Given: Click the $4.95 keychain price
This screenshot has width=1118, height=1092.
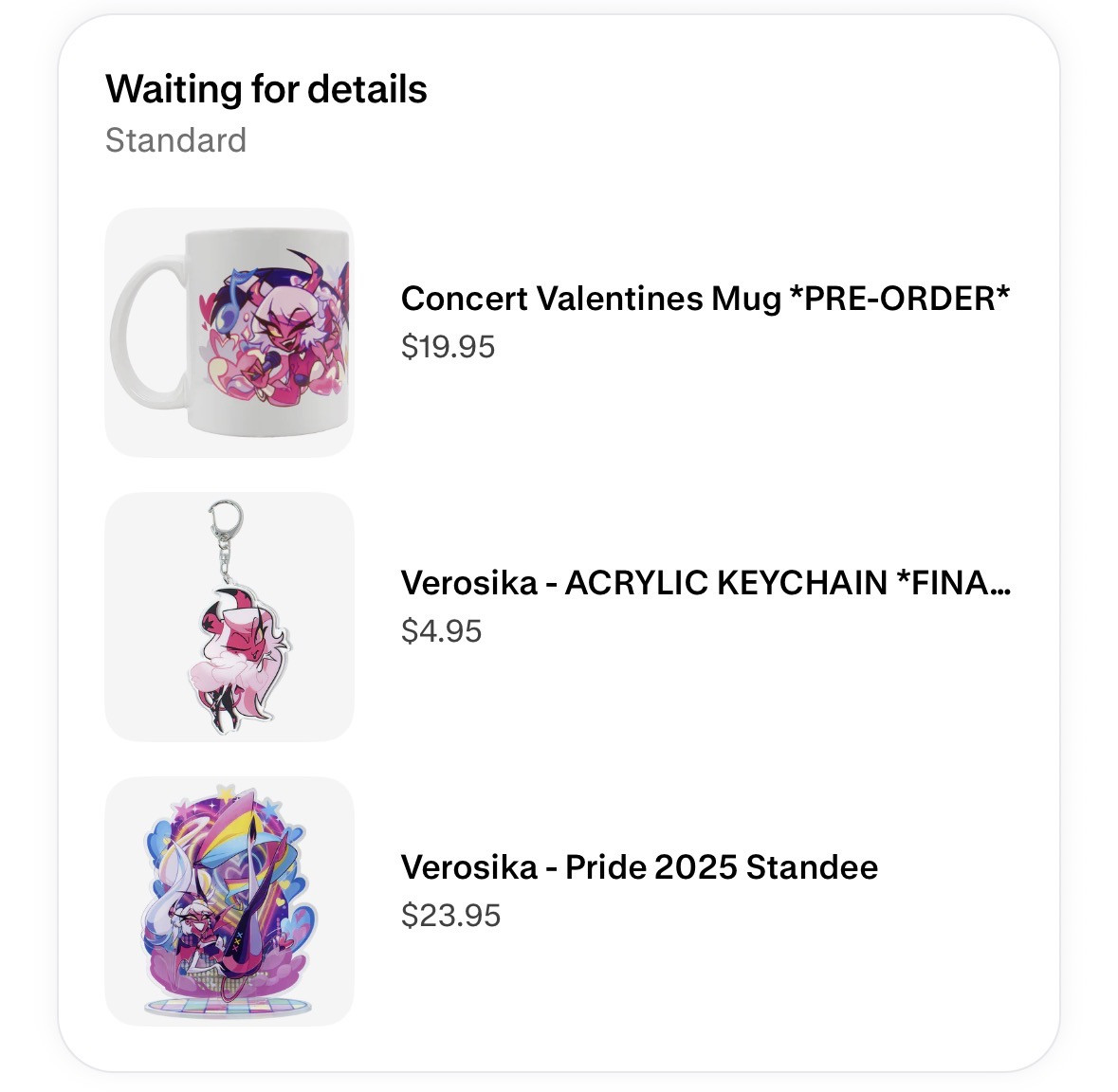Looking at the screenshot, I should [x=441, y=631].
